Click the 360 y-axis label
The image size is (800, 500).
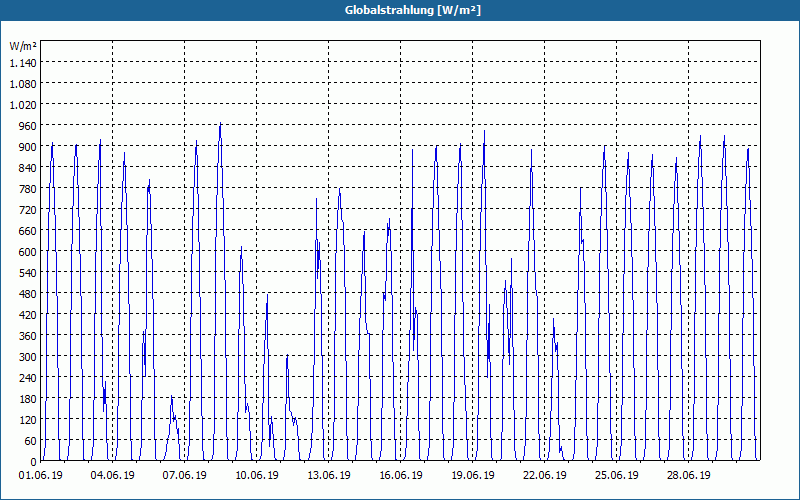point(28,335)
